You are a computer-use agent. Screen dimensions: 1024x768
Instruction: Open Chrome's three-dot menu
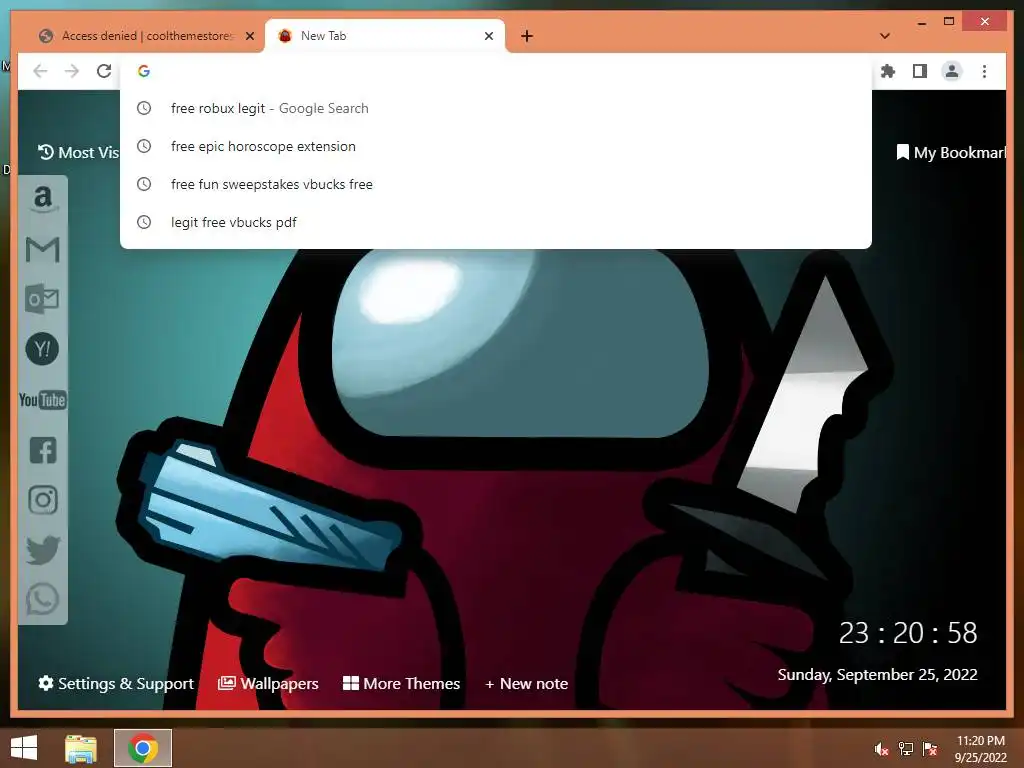(984, 71)
